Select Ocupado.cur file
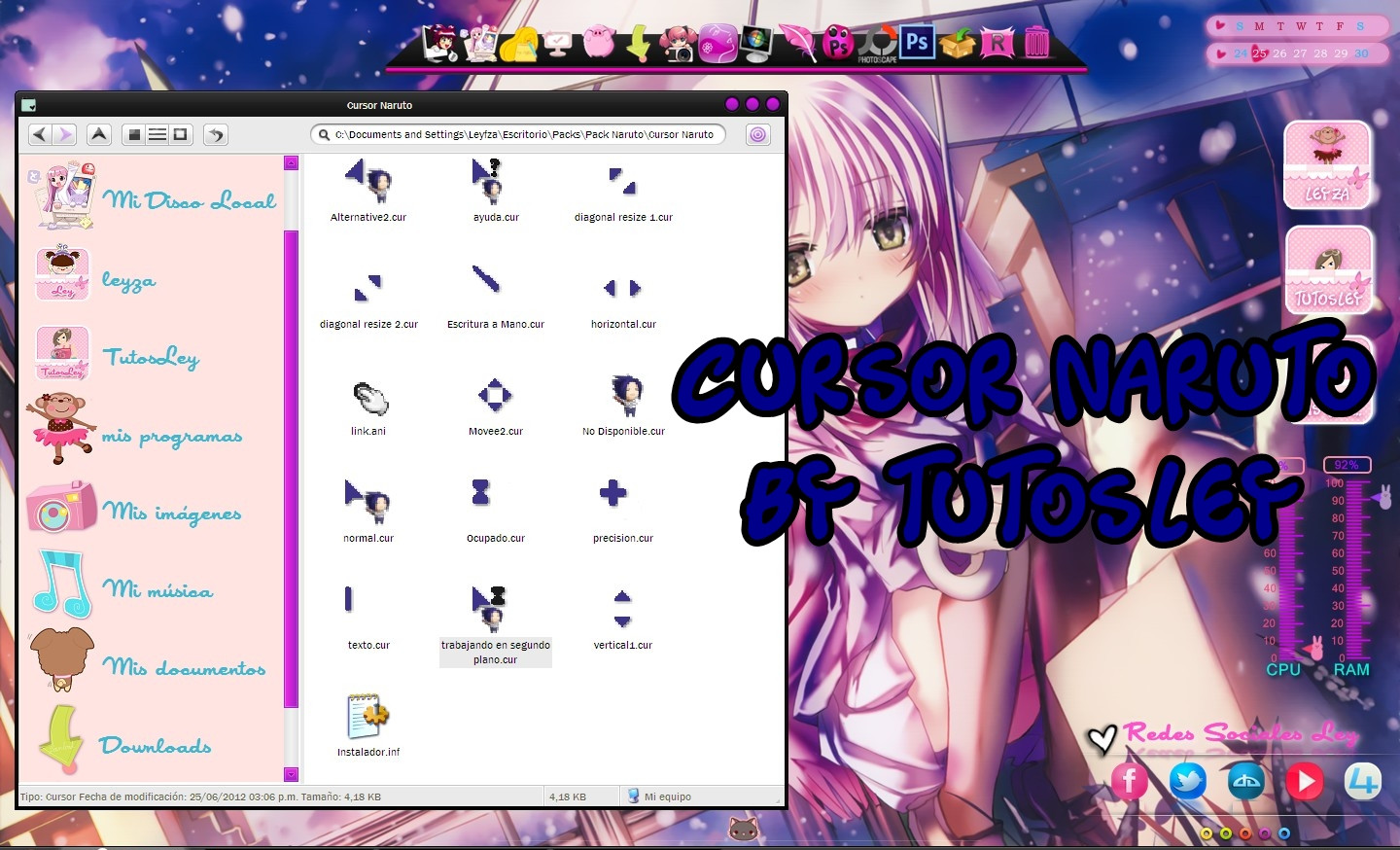The image size is (1400, 850). point(496,512)
